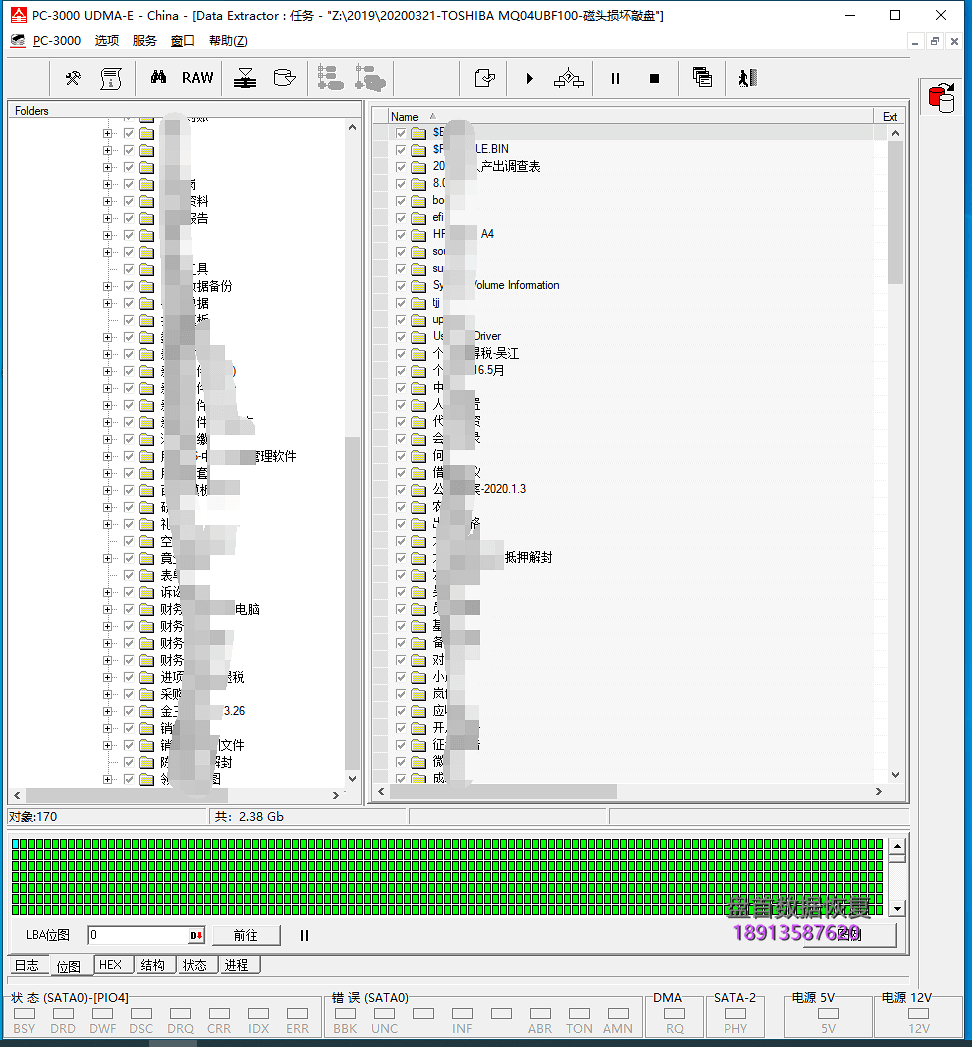Open the 选项 menu
The image size is (972, 1047).
coord(107,41)
